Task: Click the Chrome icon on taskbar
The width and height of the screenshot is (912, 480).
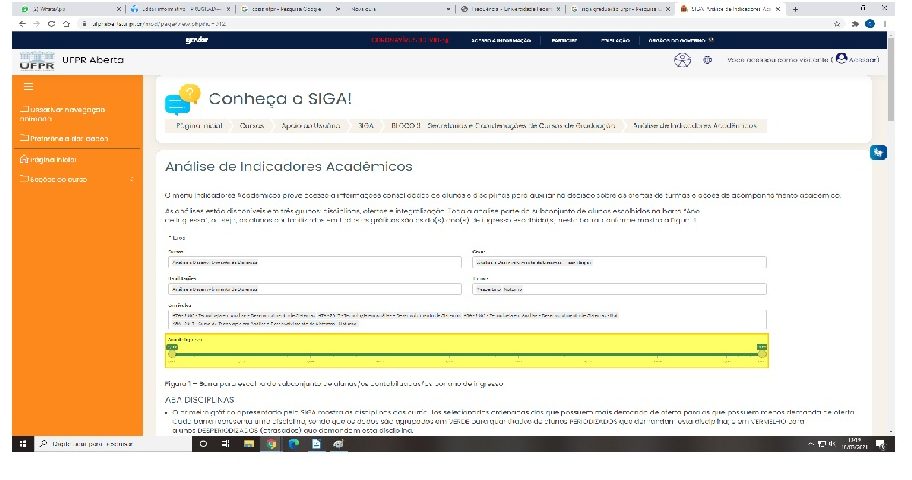Action: pos(271,444)
